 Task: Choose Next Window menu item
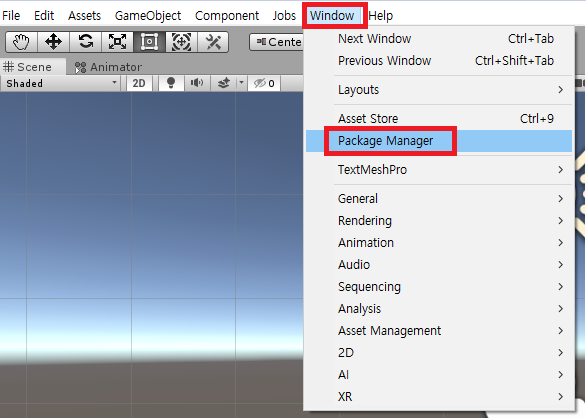point(439,39)
